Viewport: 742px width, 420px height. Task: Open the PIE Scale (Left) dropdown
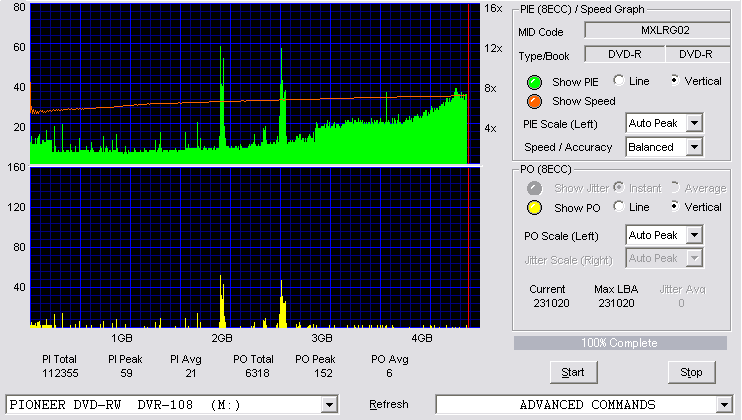coord(694,123)
